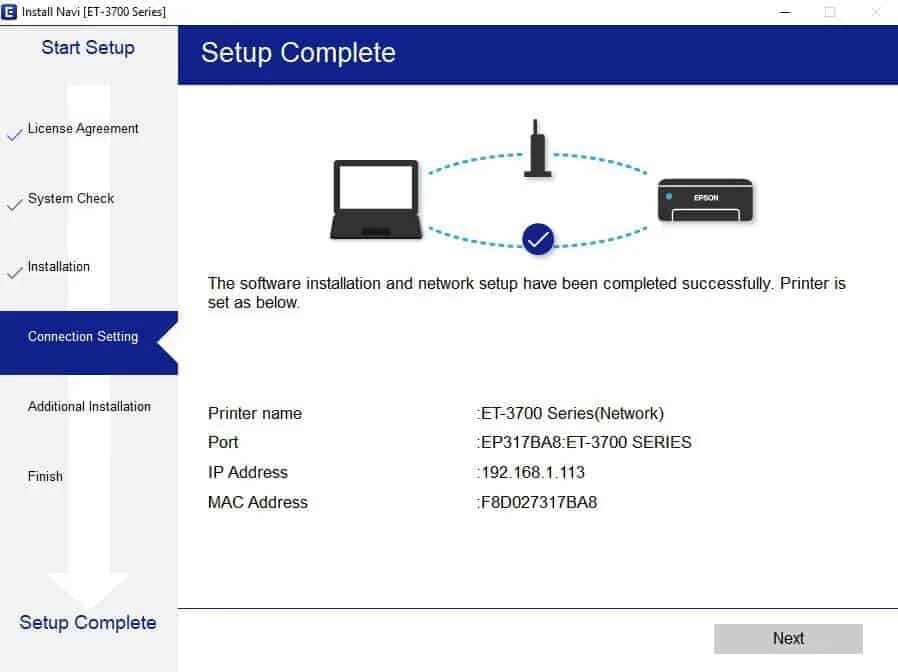Click the MAC Address label

click(x=258, y=502)
